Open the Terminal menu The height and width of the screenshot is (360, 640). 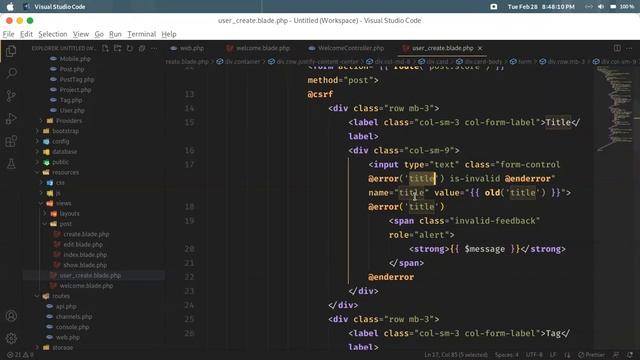click(142, 34)
